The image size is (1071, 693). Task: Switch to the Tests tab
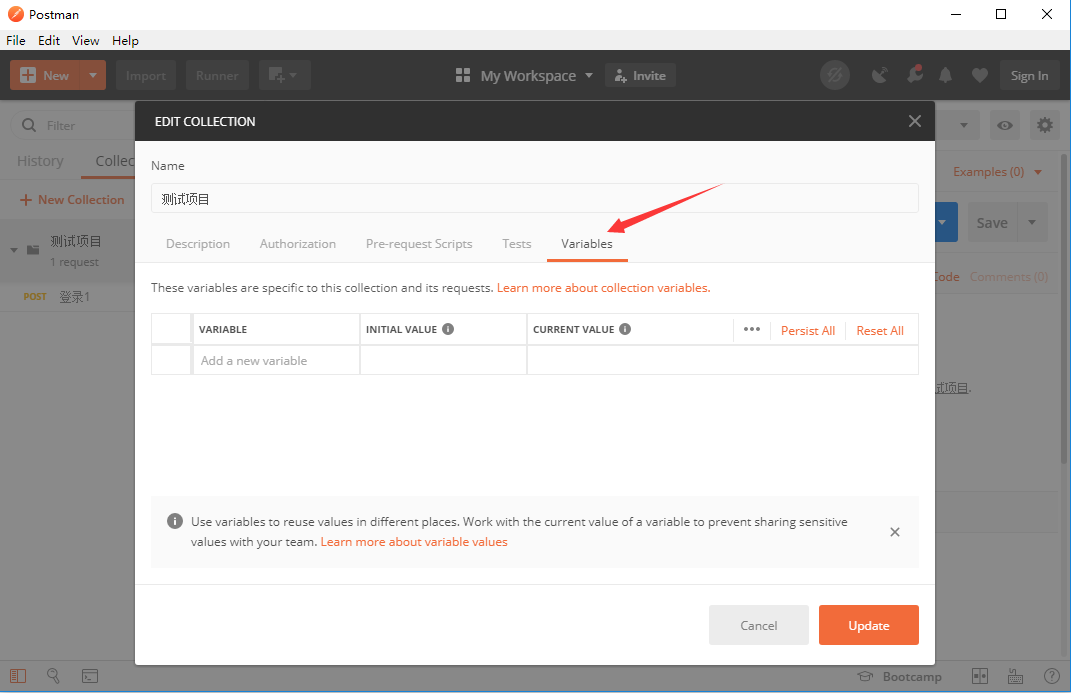click(x=516, y=244)
